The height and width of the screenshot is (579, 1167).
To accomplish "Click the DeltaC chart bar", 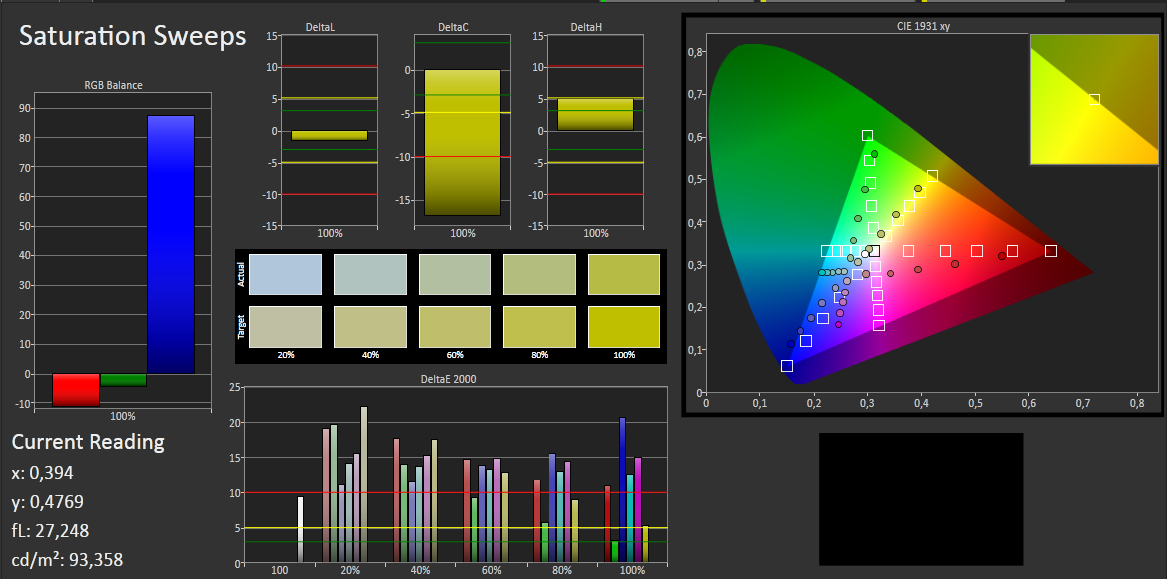I will point(462,143).
